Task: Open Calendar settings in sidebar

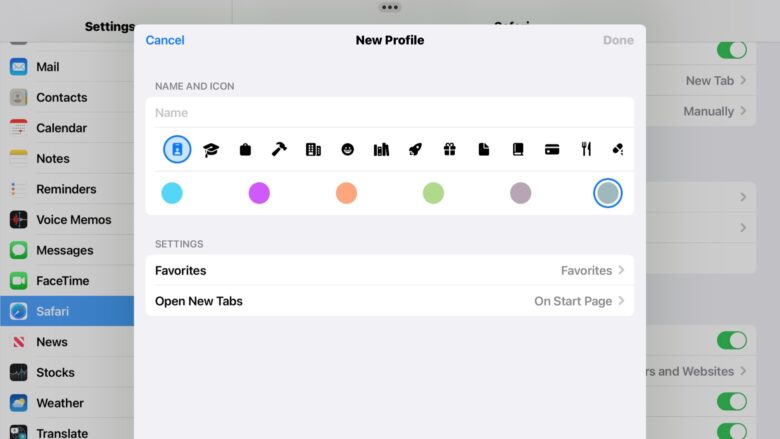Action: click(x=67, y=128)
